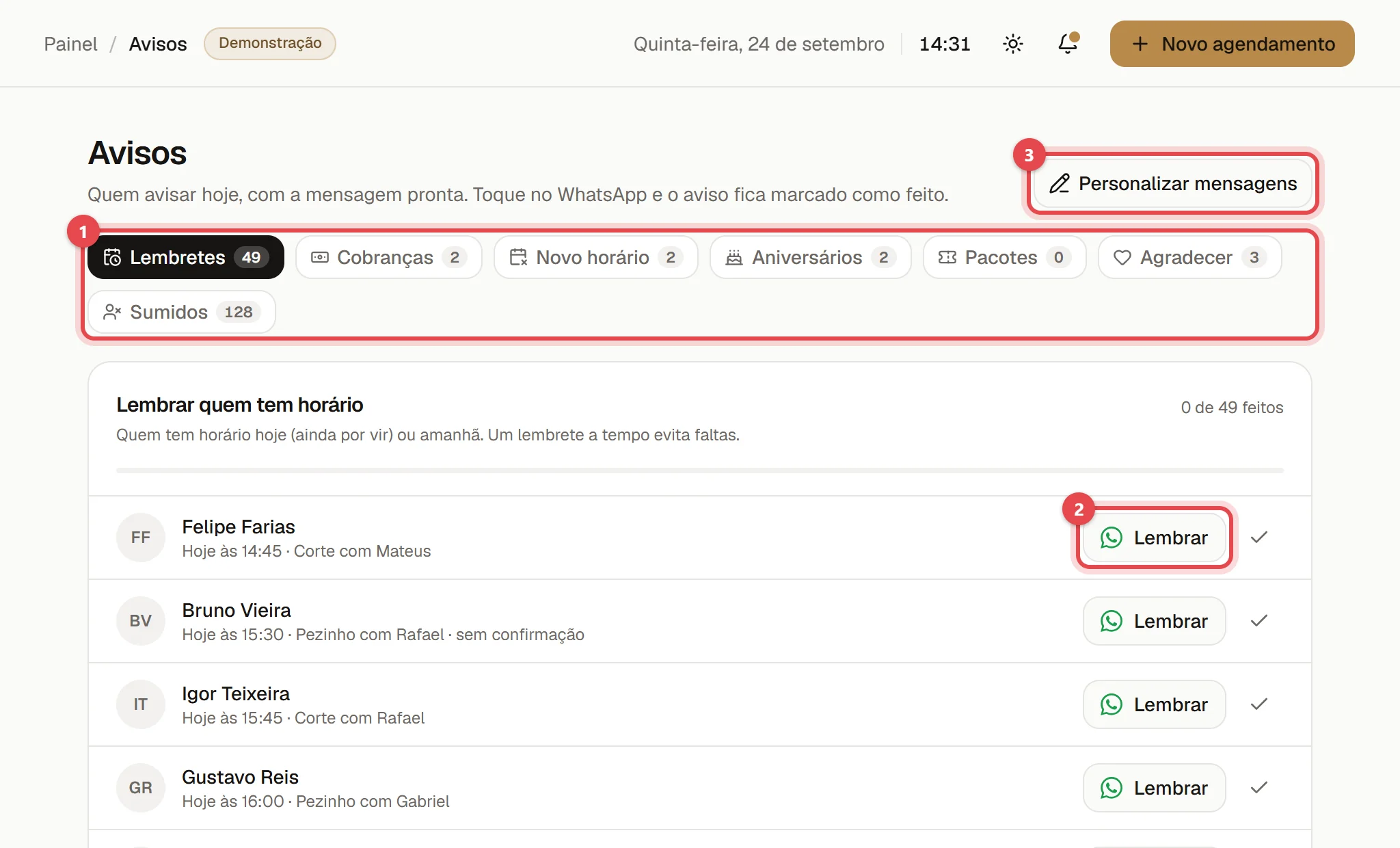Screen dimensions: 1400x848
Task: Click the name Bruno Vieira
Action: 237,610
